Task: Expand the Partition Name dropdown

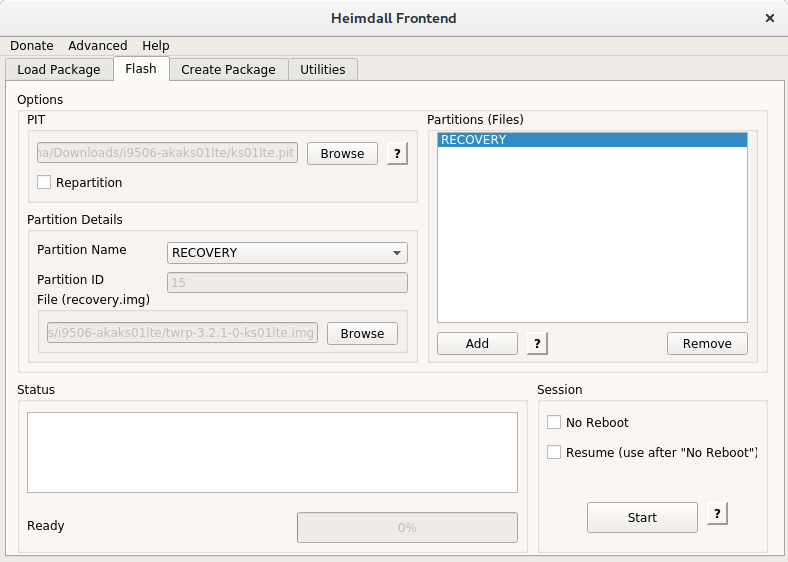Action: click(x=287, y=253)
